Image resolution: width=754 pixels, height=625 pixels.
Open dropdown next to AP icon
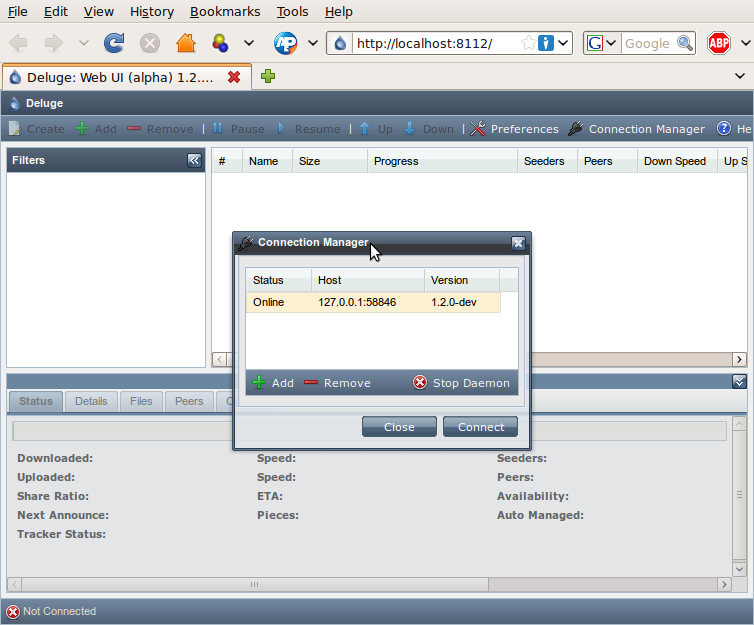[x=313, y=43]
